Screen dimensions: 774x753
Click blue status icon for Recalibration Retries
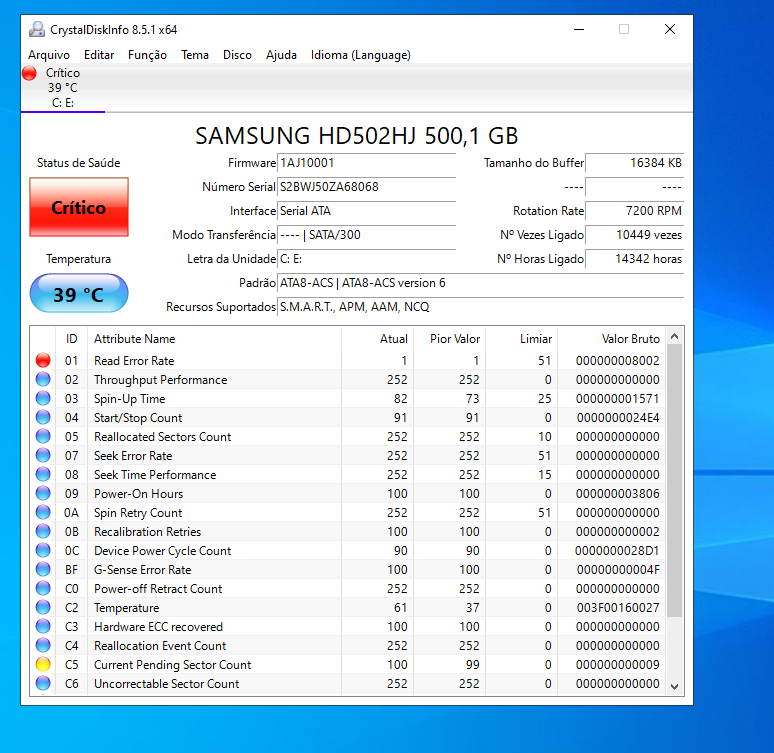pyautogui.click(x=43, y=531)
